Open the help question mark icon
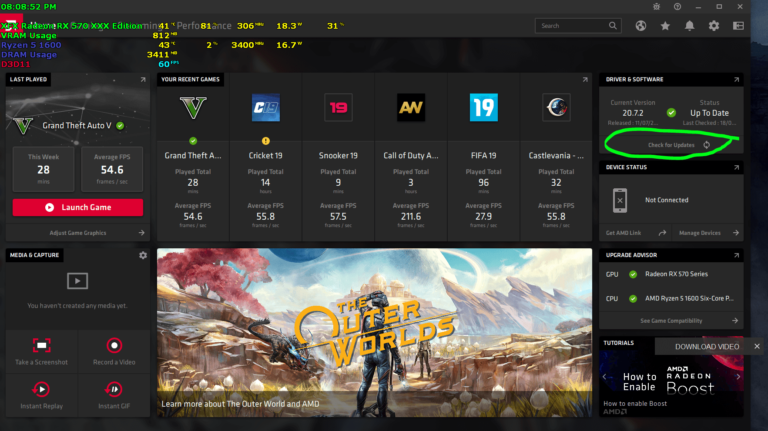 (x=677, y=6)
